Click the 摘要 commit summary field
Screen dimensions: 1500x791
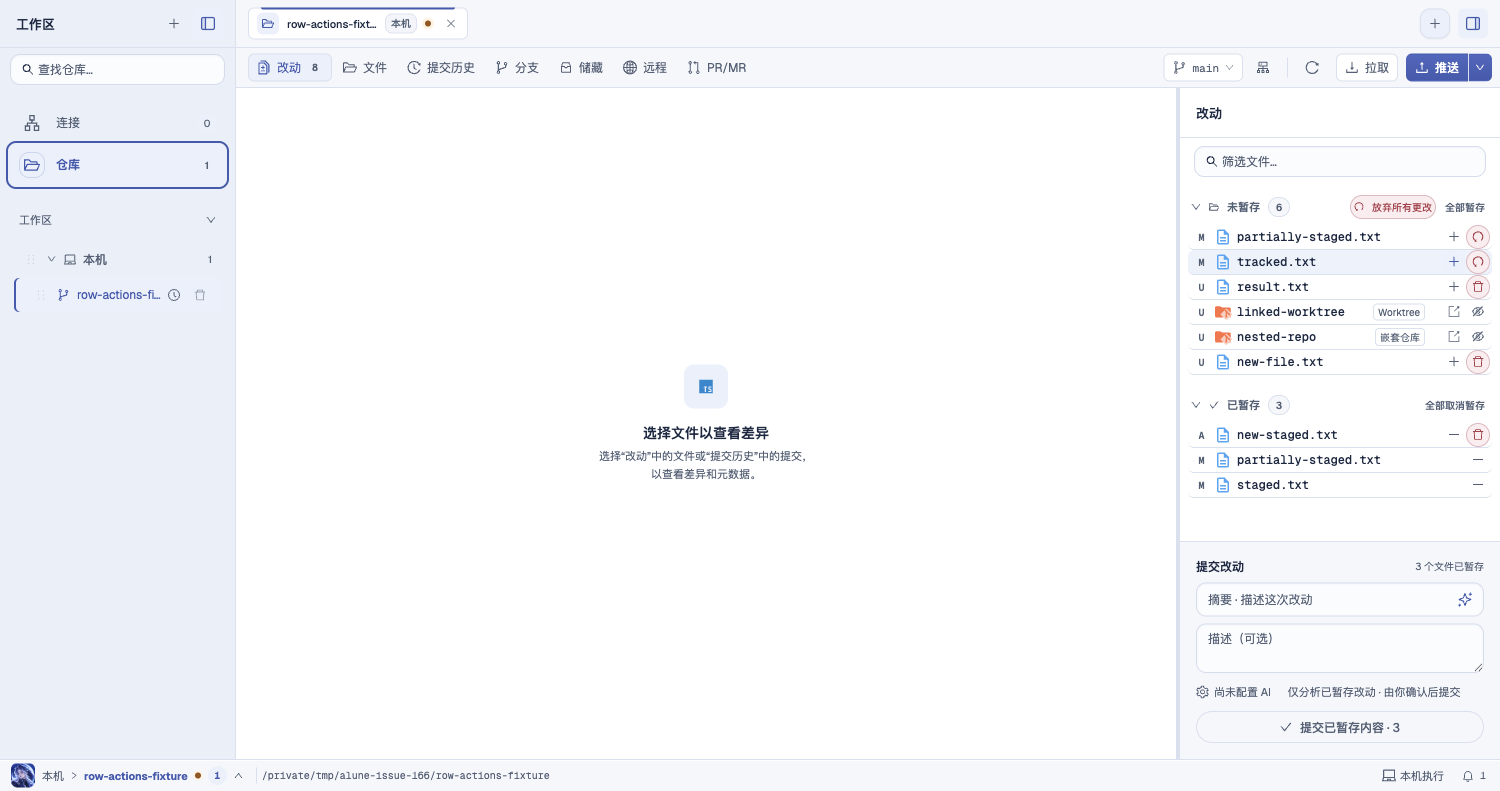coord(1340,600)
